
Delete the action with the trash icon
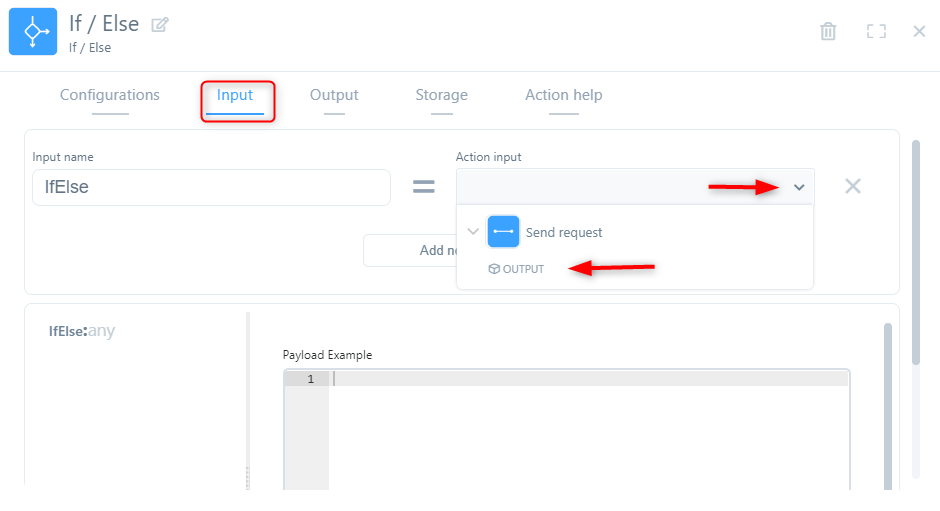click(x=828, y=31)
